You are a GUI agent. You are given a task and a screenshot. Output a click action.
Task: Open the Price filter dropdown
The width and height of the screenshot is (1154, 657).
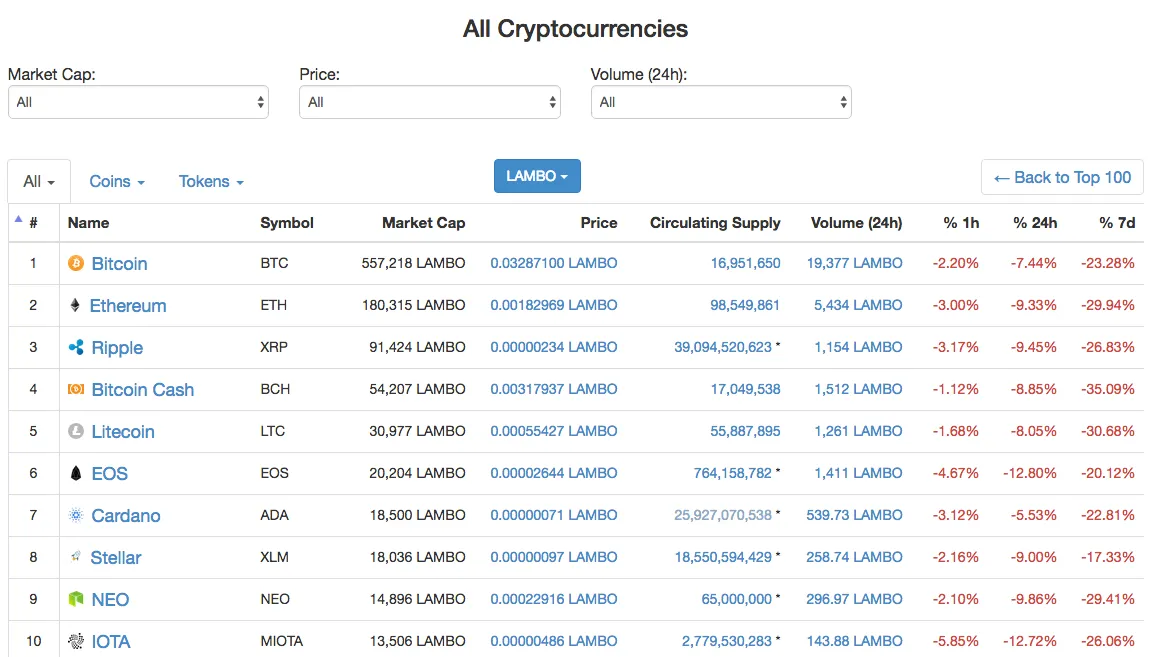pyautogui.click(x=430, y=102)
